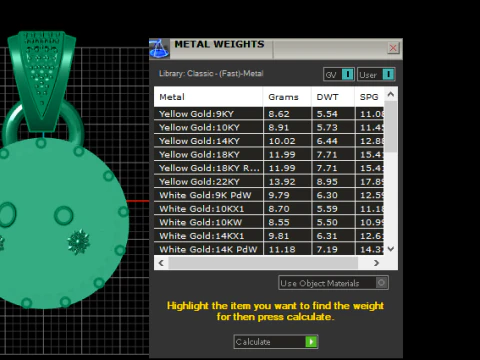Image resolution: width=480 pixels, height=360 pixels.
Task: Select the Yellow Gold:10KY row
Action: tap(269, 127)
